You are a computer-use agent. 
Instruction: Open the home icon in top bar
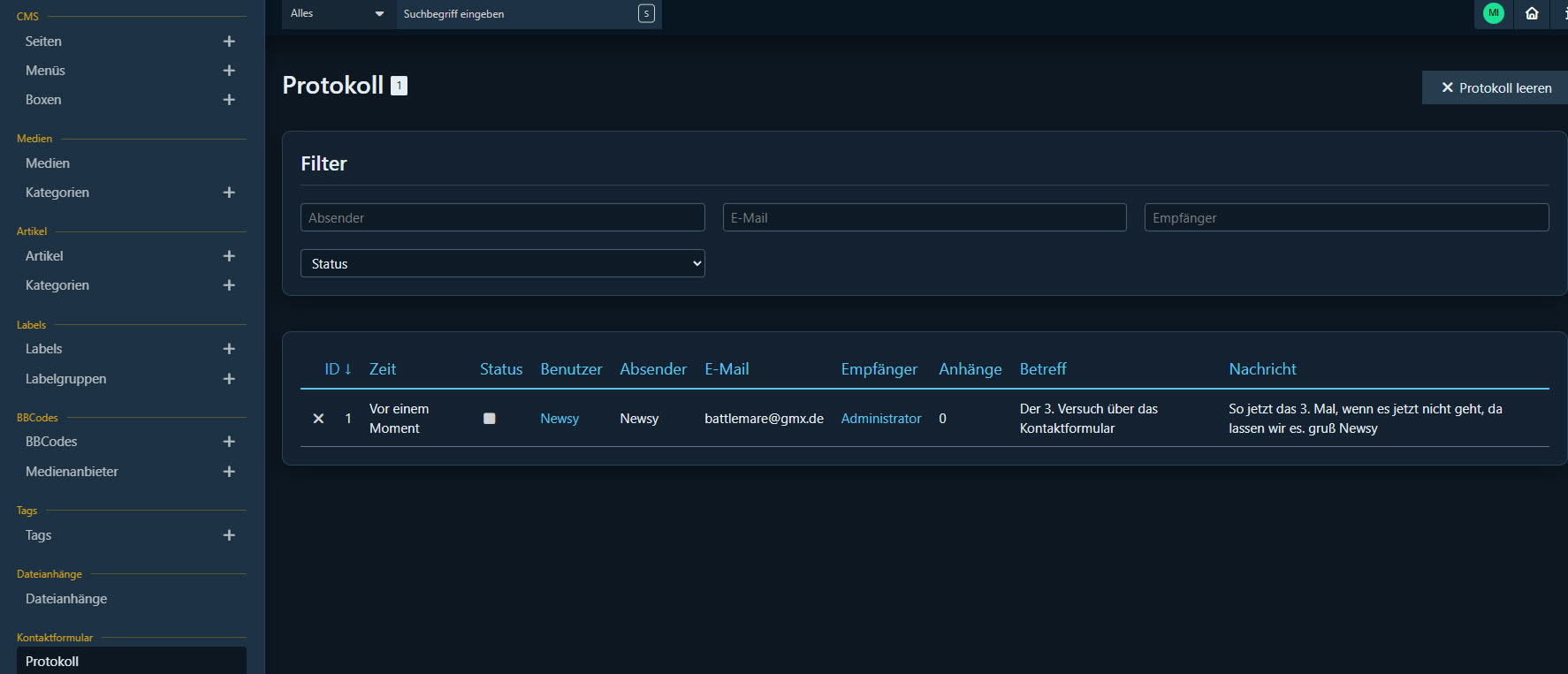pyautogui.click(x=1532, y=13)
